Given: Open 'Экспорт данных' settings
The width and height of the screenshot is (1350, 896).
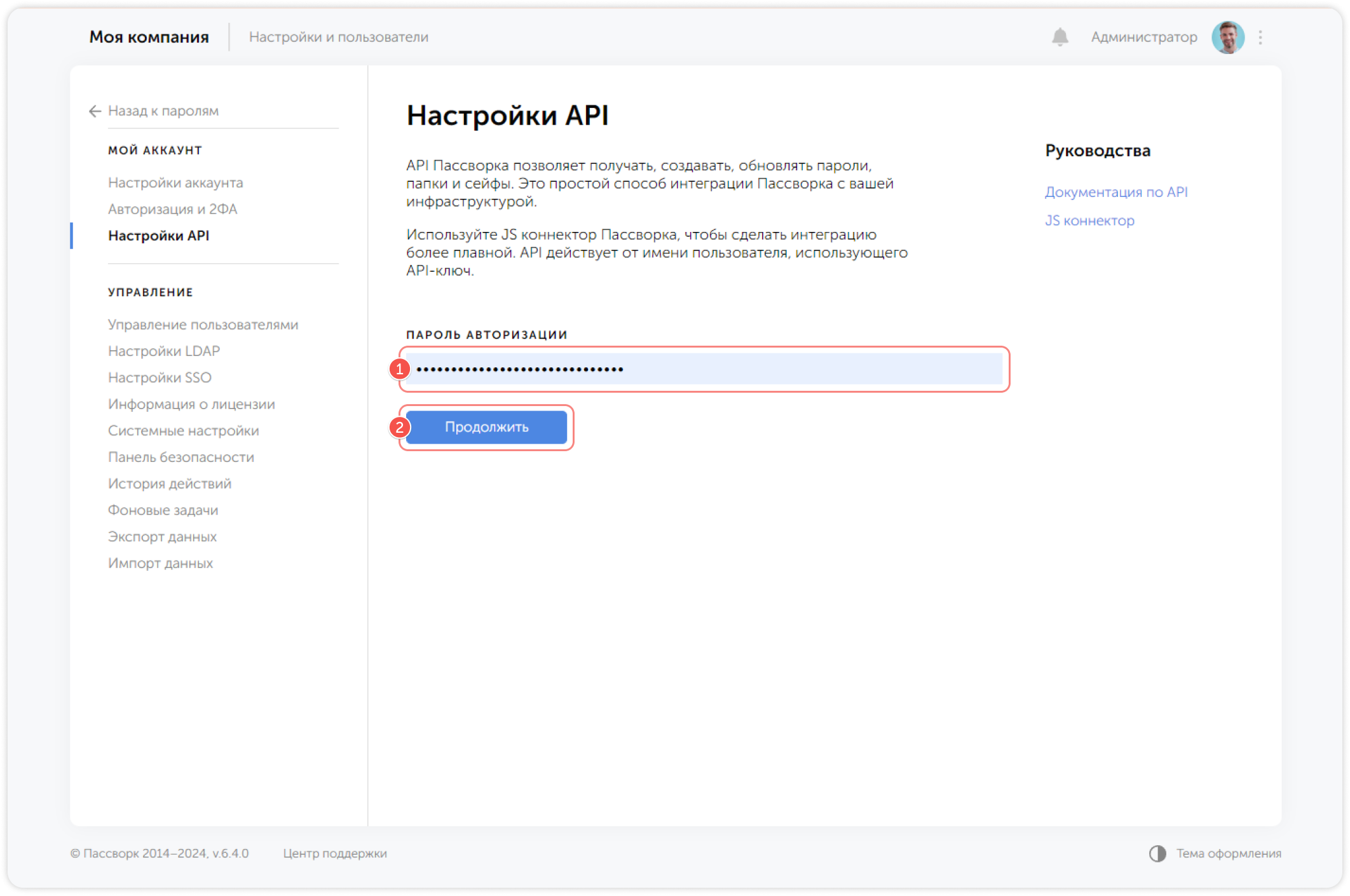Looking at the screenshot, I should pos(163,536).
